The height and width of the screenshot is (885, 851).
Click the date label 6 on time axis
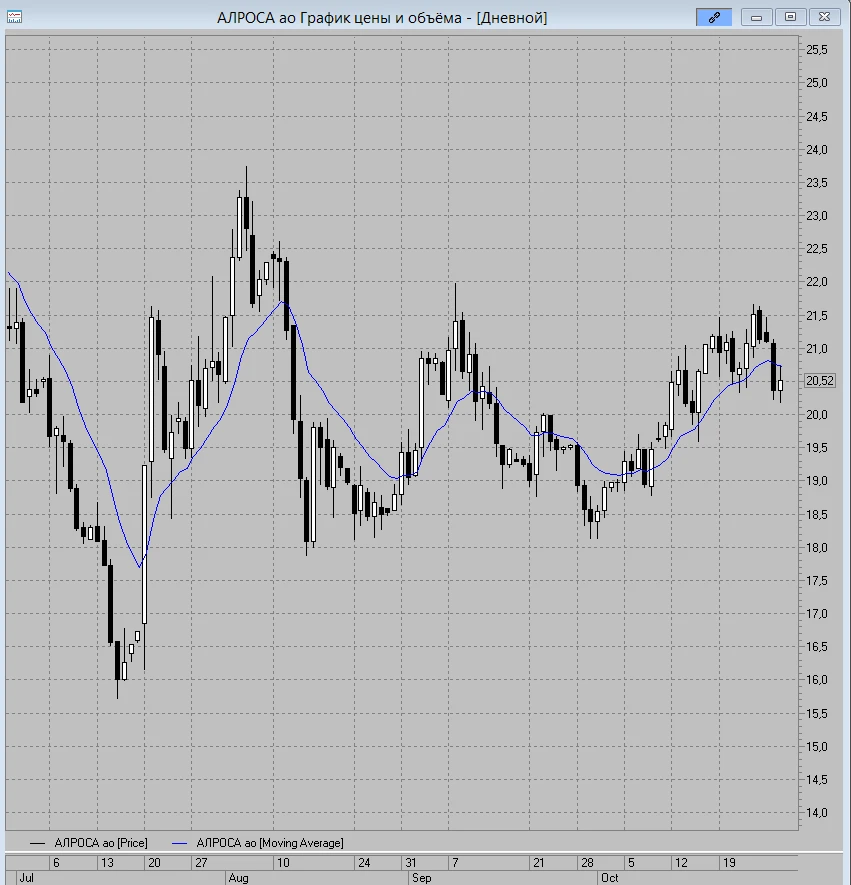56,863
